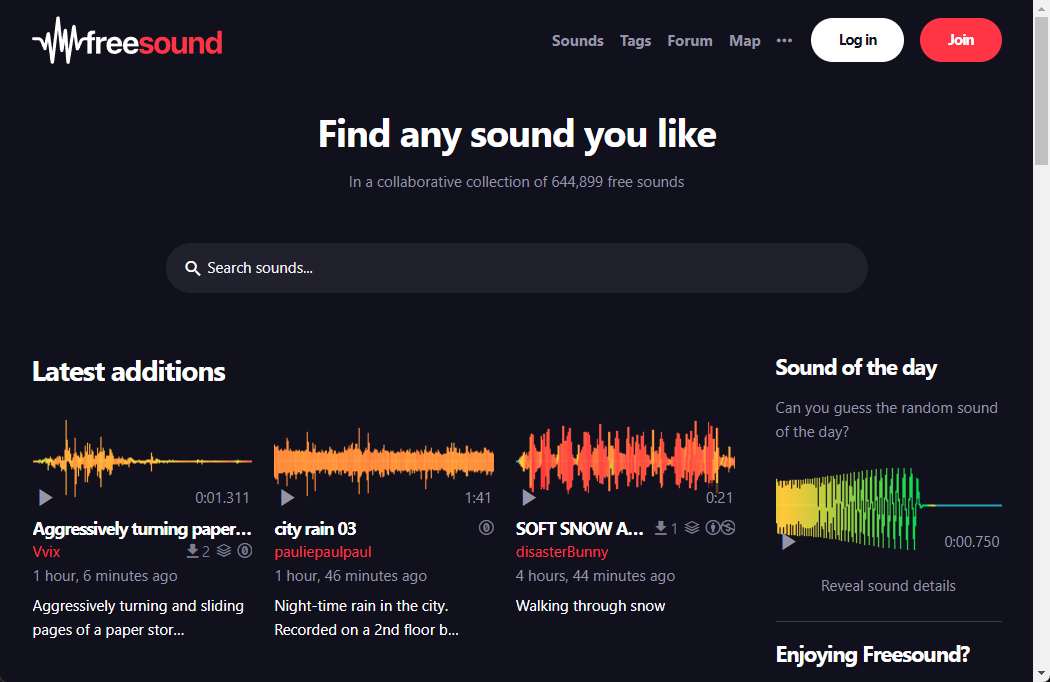
Task: Open the ••• more options menu
Action: click(784, 40)
